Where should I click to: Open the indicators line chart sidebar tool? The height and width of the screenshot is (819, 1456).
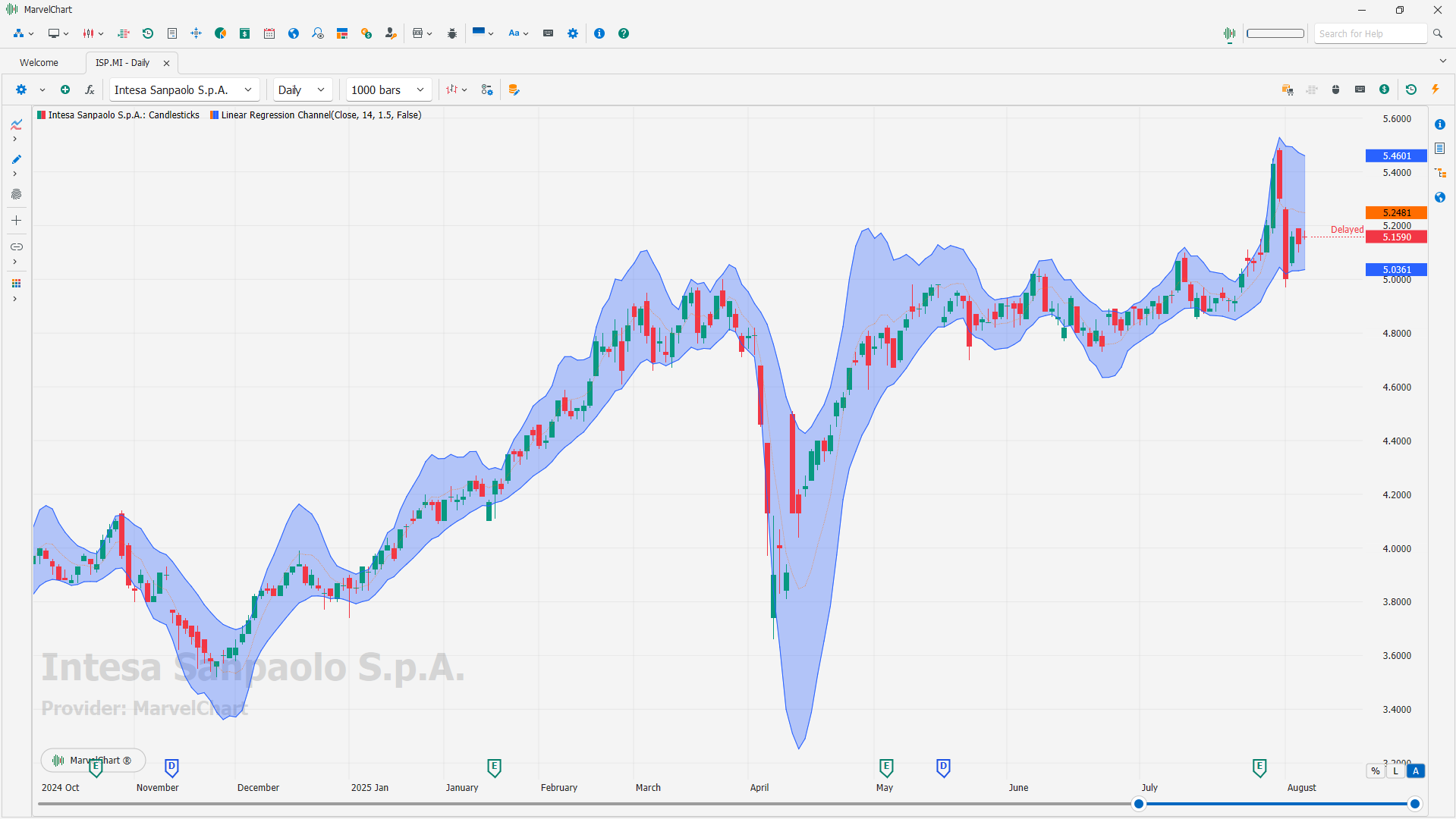(16, 124)
